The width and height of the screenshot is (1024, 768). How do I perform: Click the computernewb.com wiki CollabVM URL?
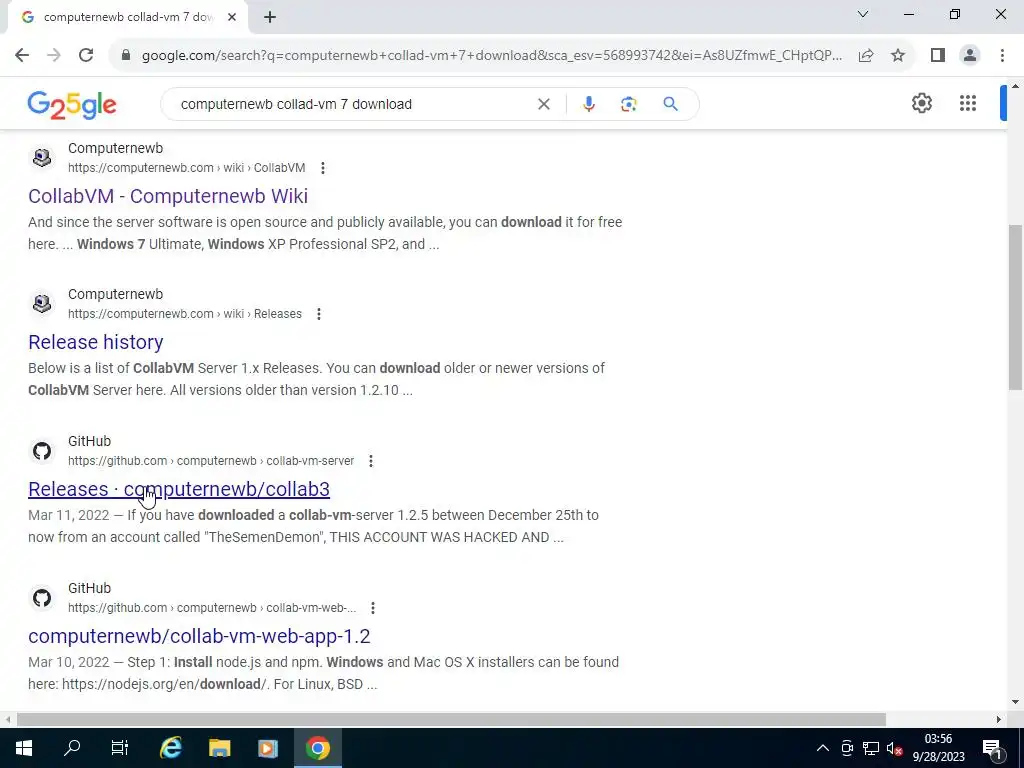(x=186, y=168)
